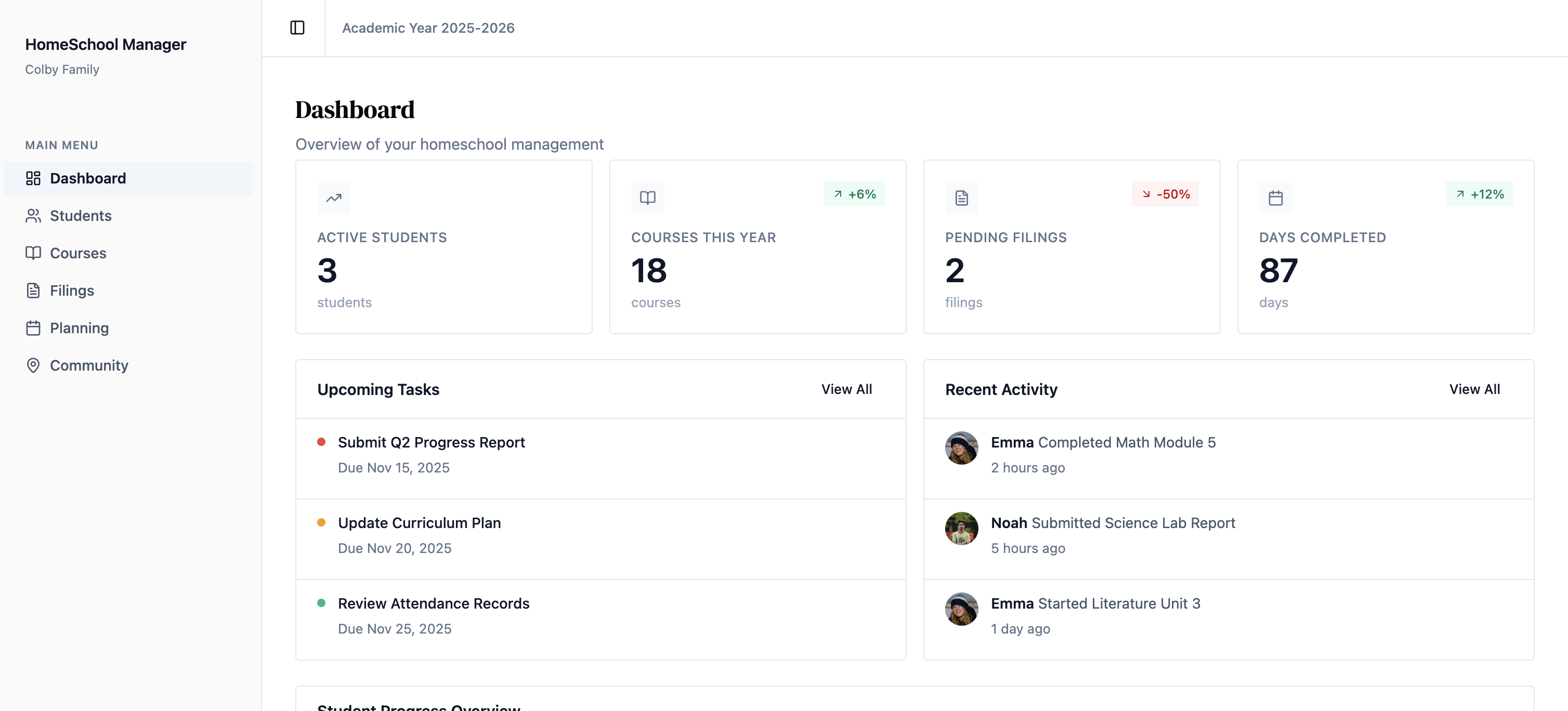Open the Students menu item

pyautogui.click(x=81, y=216)
